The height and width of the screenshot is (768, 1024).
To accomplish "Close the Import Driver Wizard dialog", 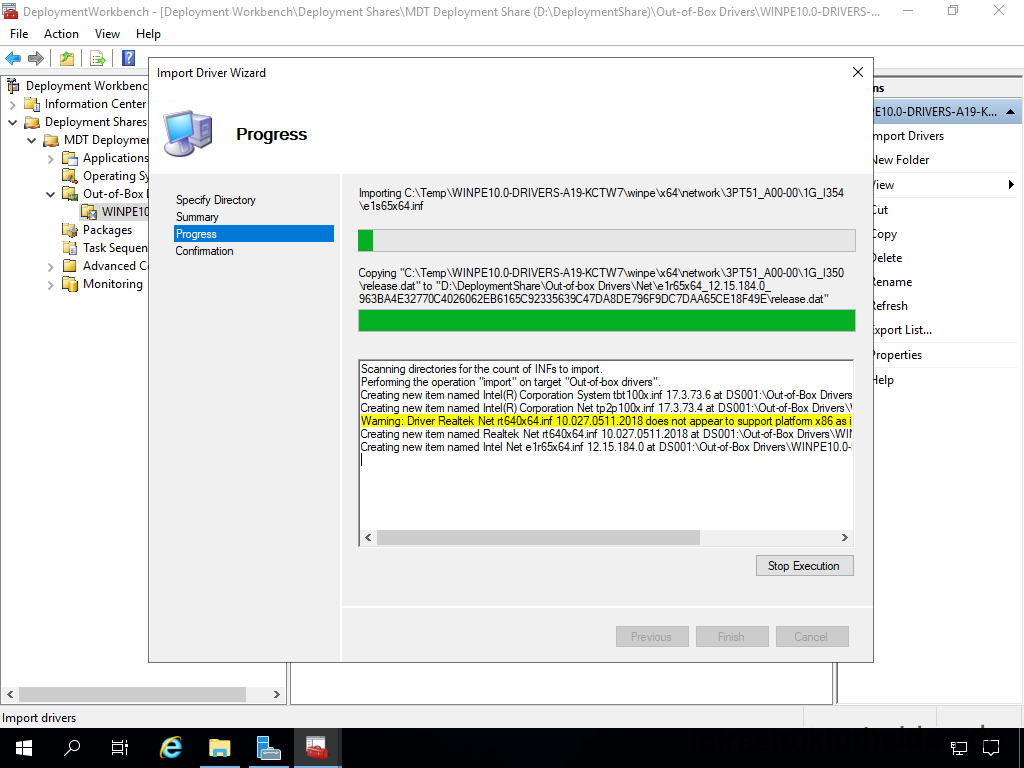I will [858, 72].
